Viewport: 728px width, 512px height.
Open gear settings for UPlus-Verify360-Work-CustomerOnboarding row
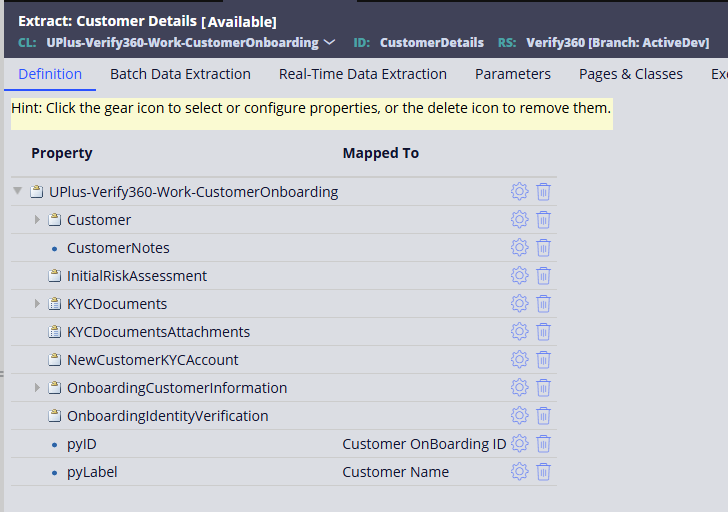520,192
